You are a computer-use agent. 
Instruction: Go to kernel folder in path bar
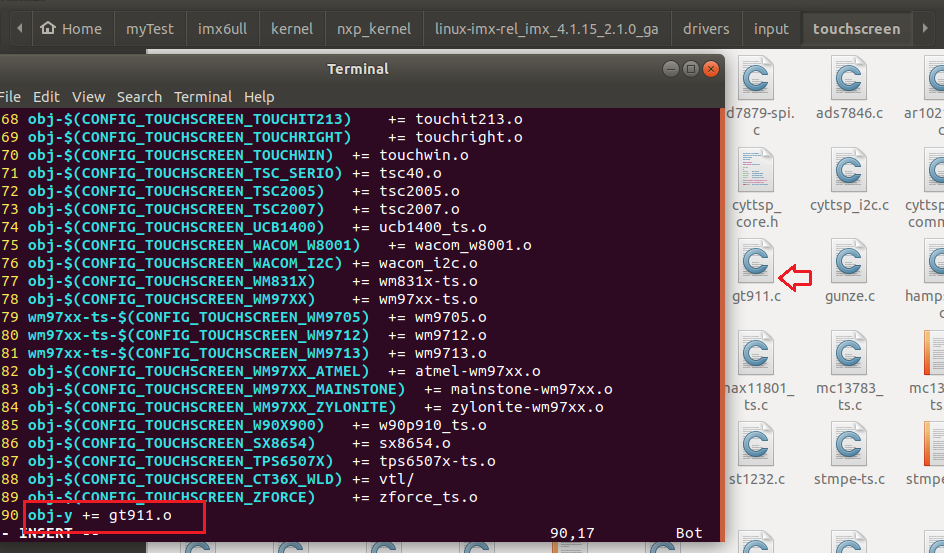click(292, 29)
